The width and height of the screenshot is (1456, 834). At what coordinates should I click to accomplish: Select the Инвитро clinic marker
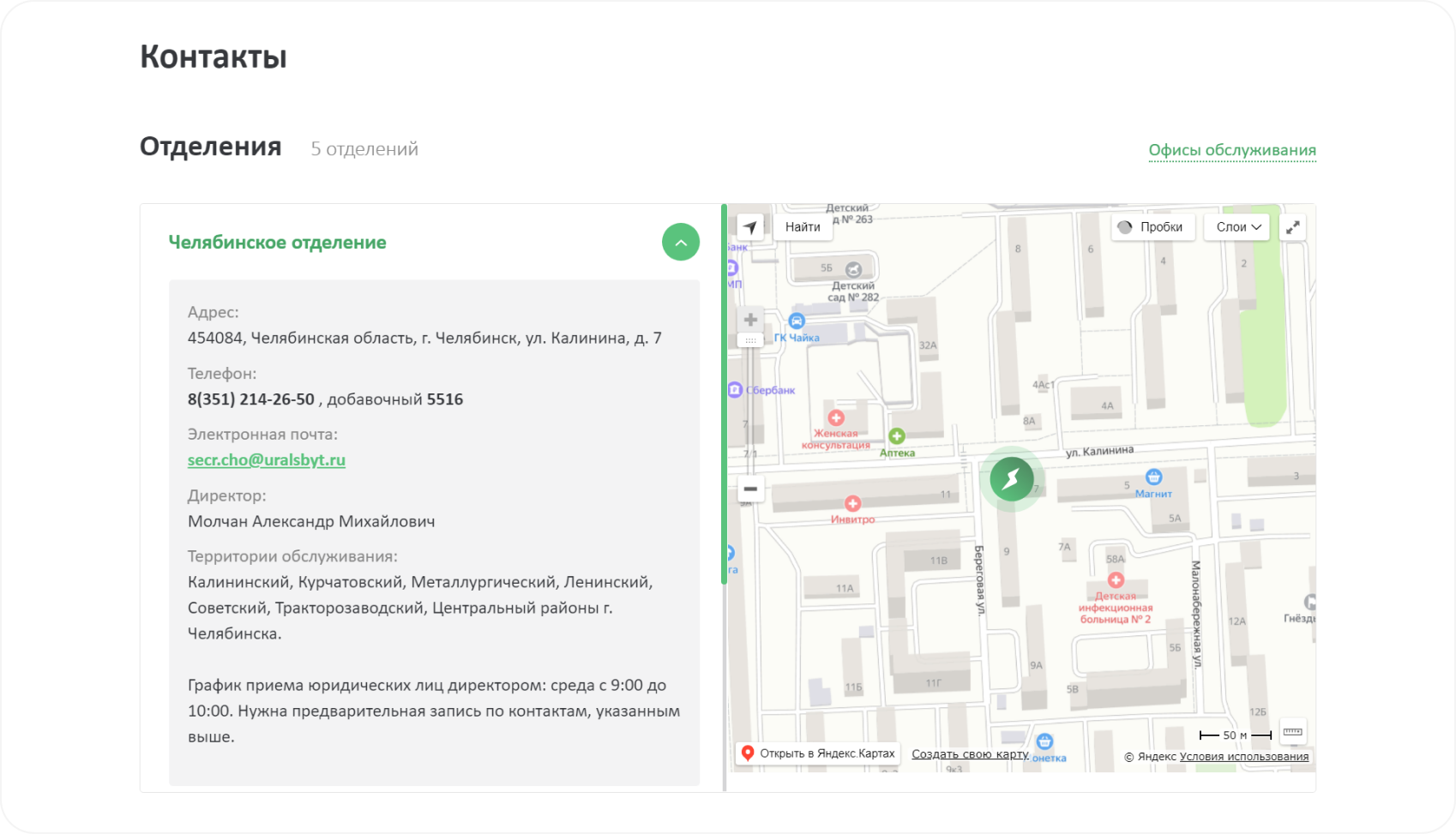tap(852, 504)
